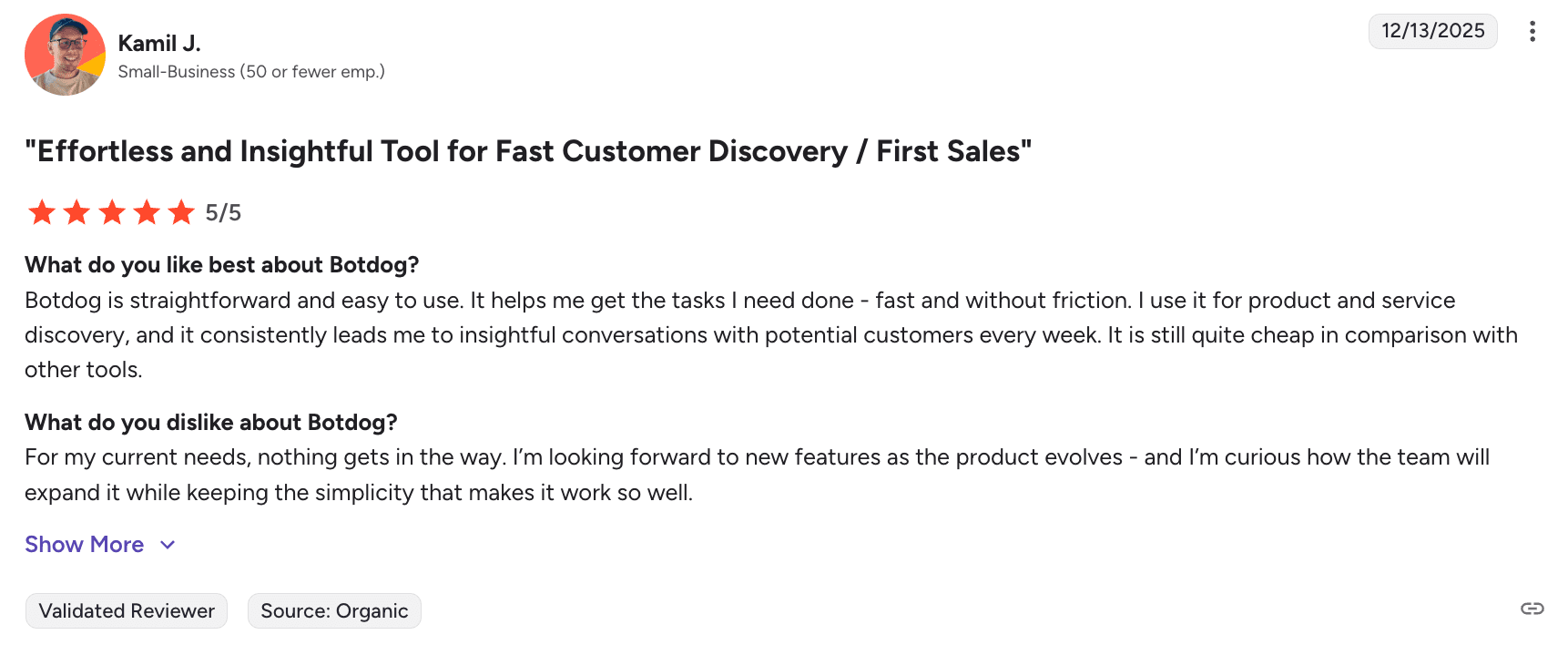Click the Validated Reviewer badge

point(127,610)
